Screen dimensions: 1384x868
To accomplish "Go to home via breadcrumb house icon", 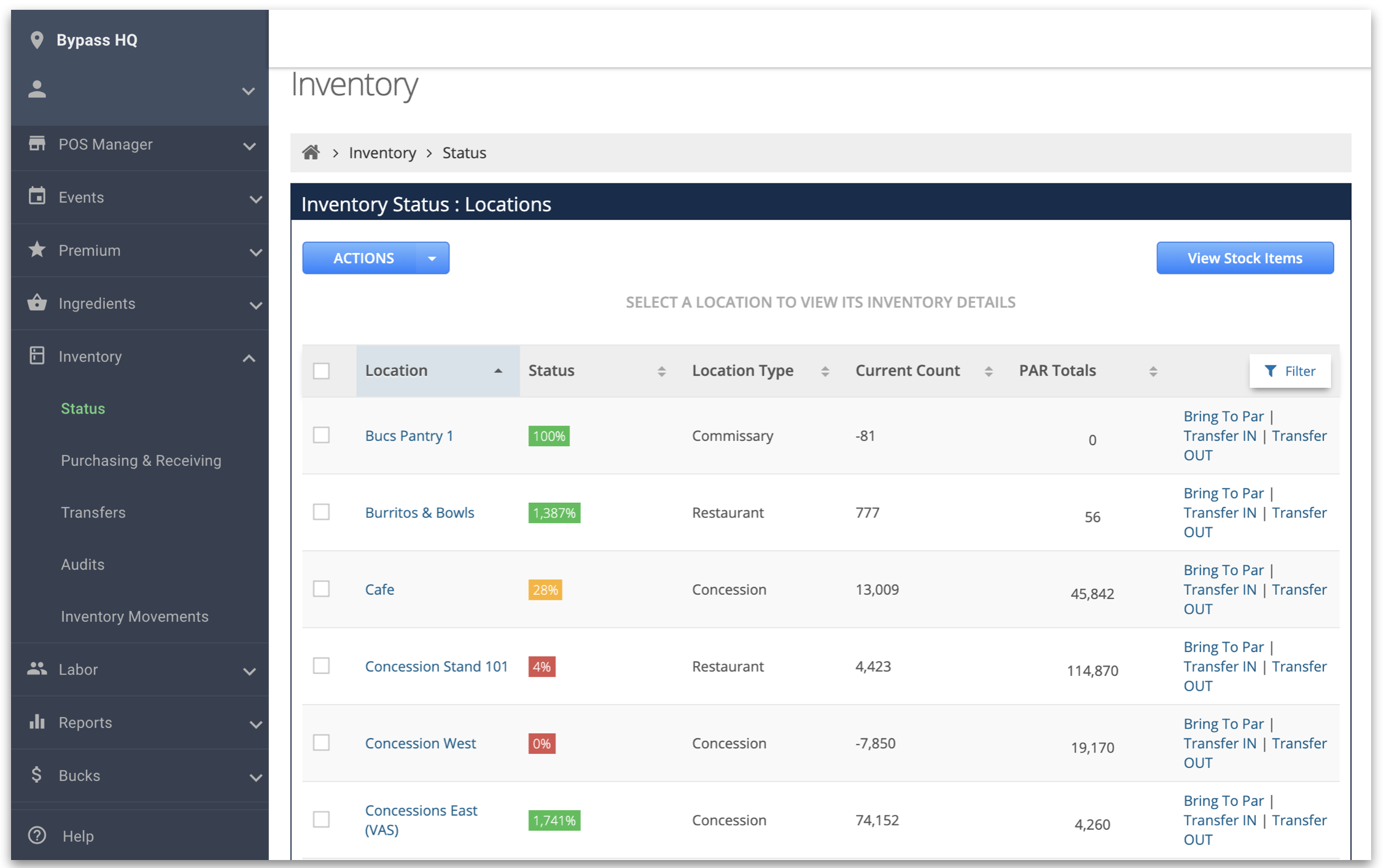I will coord(311,152).
